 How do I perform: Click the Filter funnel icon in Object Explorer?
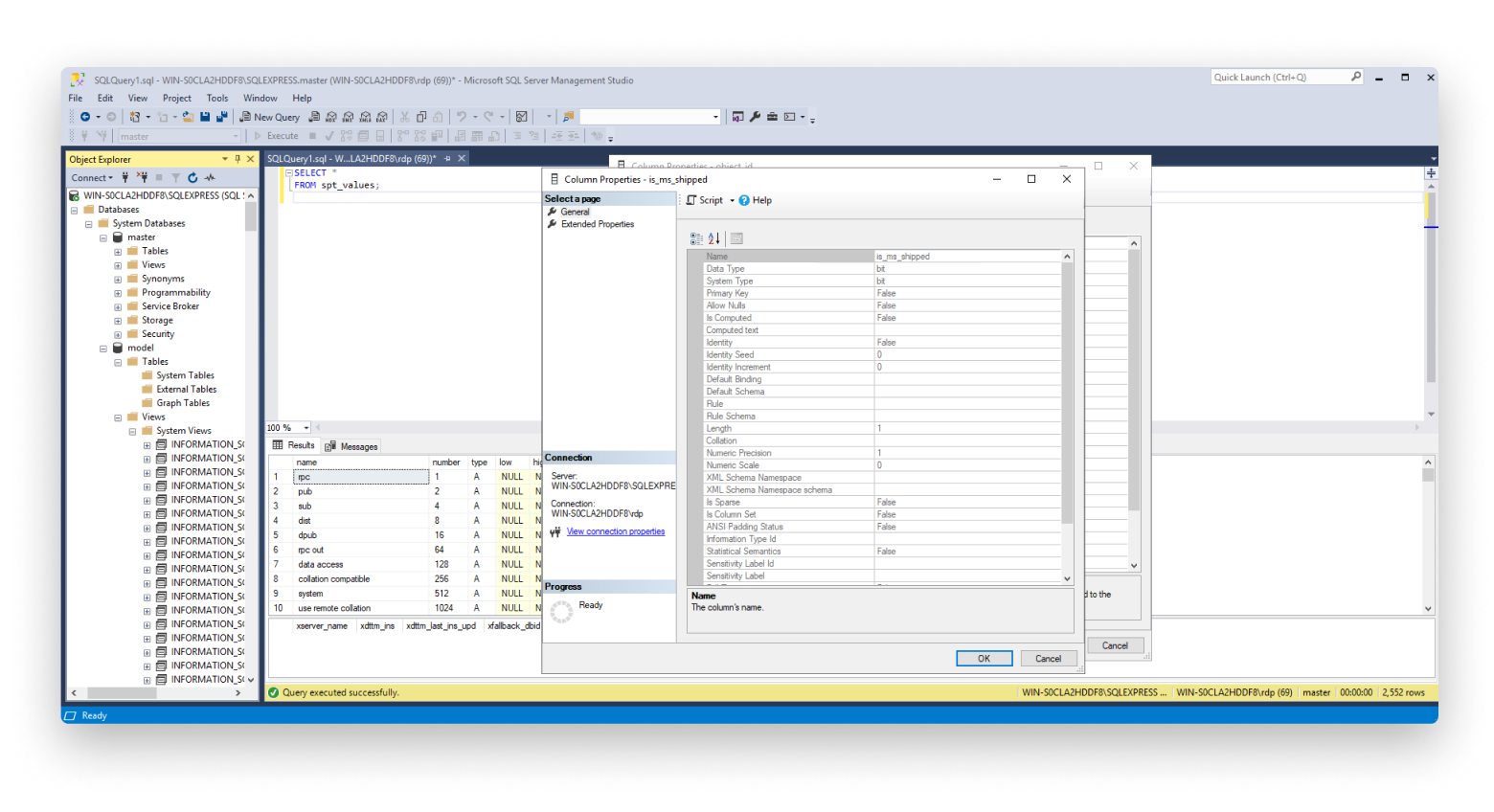175,177
